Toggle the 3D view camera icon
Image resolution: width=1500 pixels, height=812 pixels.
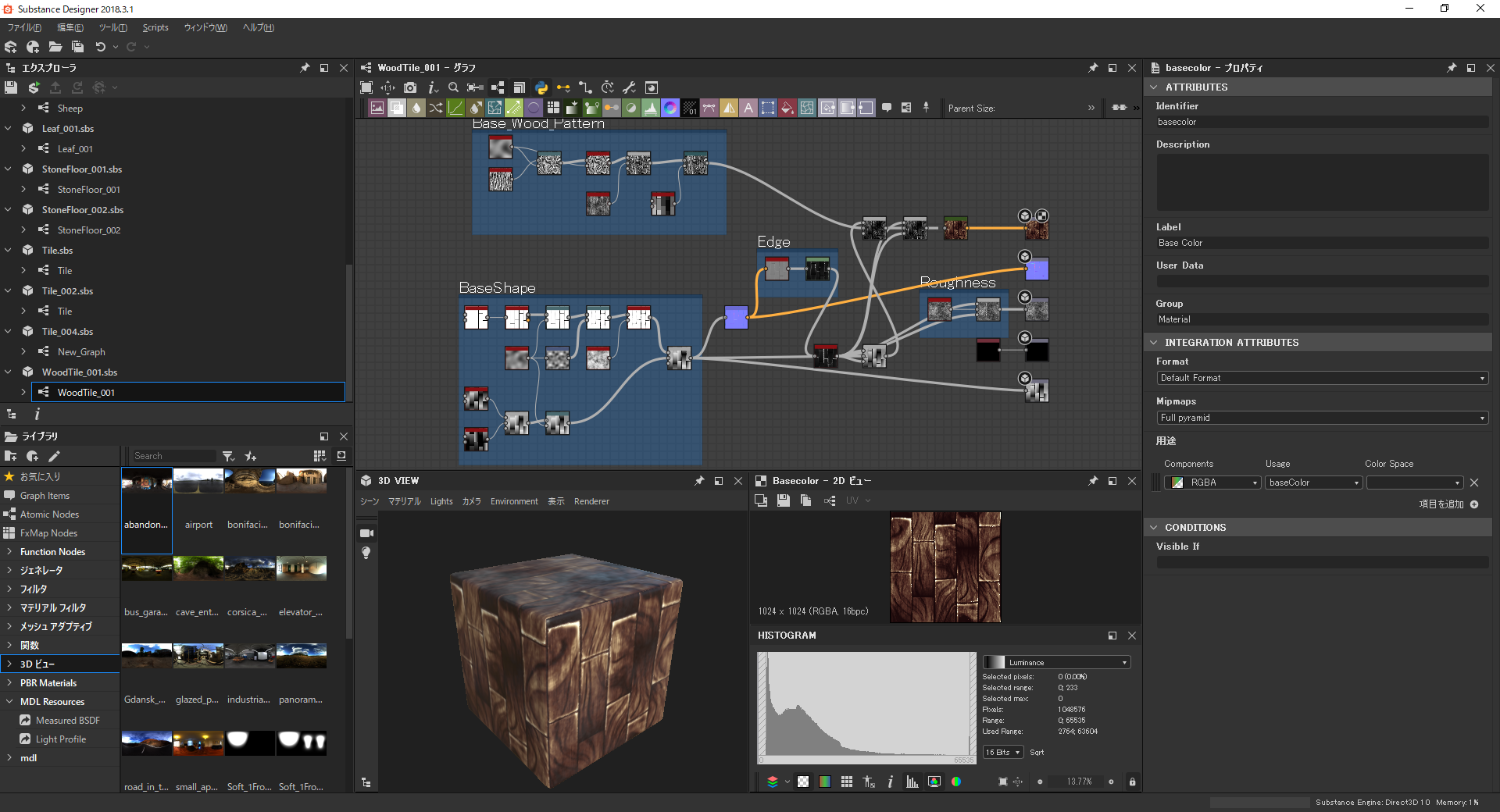[x=366, y=533]
